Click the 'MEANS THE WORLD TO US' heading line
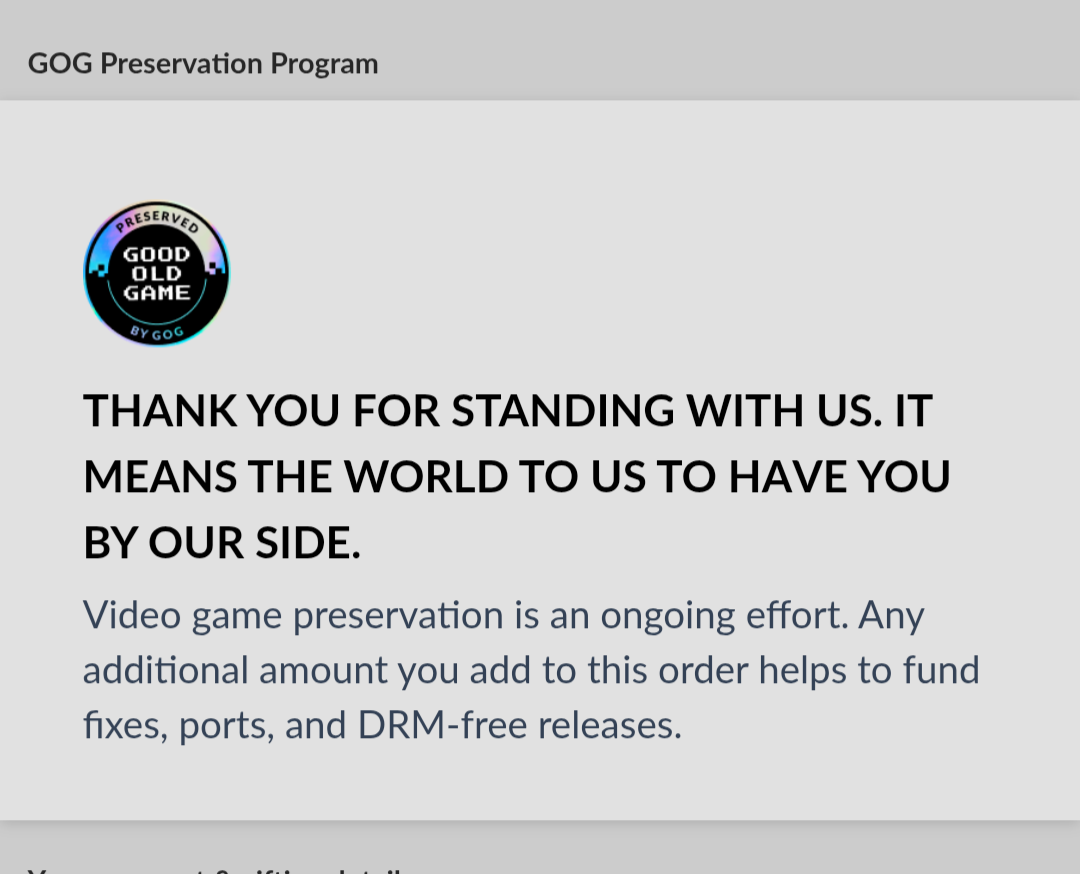 (x=517, y=477)
